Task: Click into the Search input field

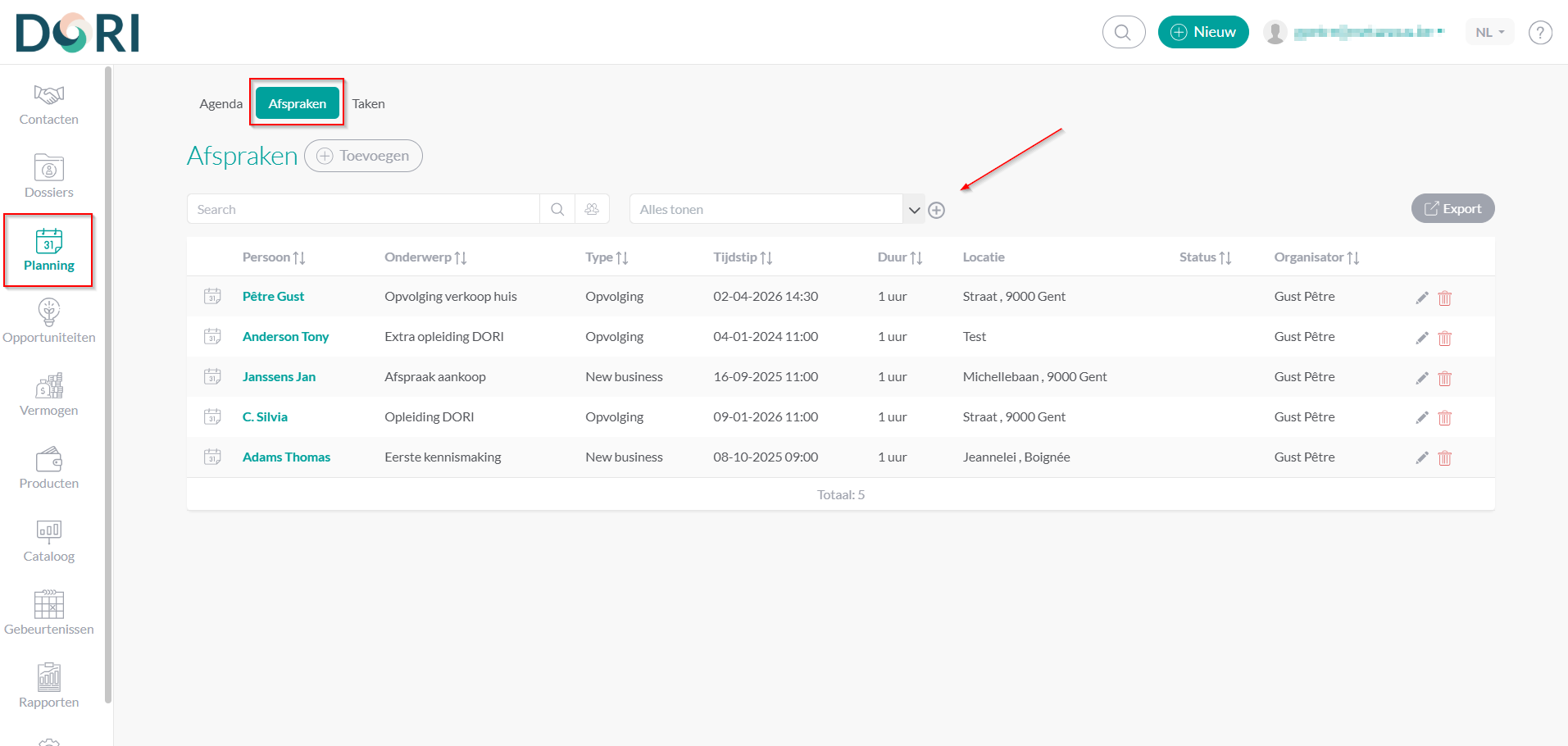Action: [x=363, y=209]
